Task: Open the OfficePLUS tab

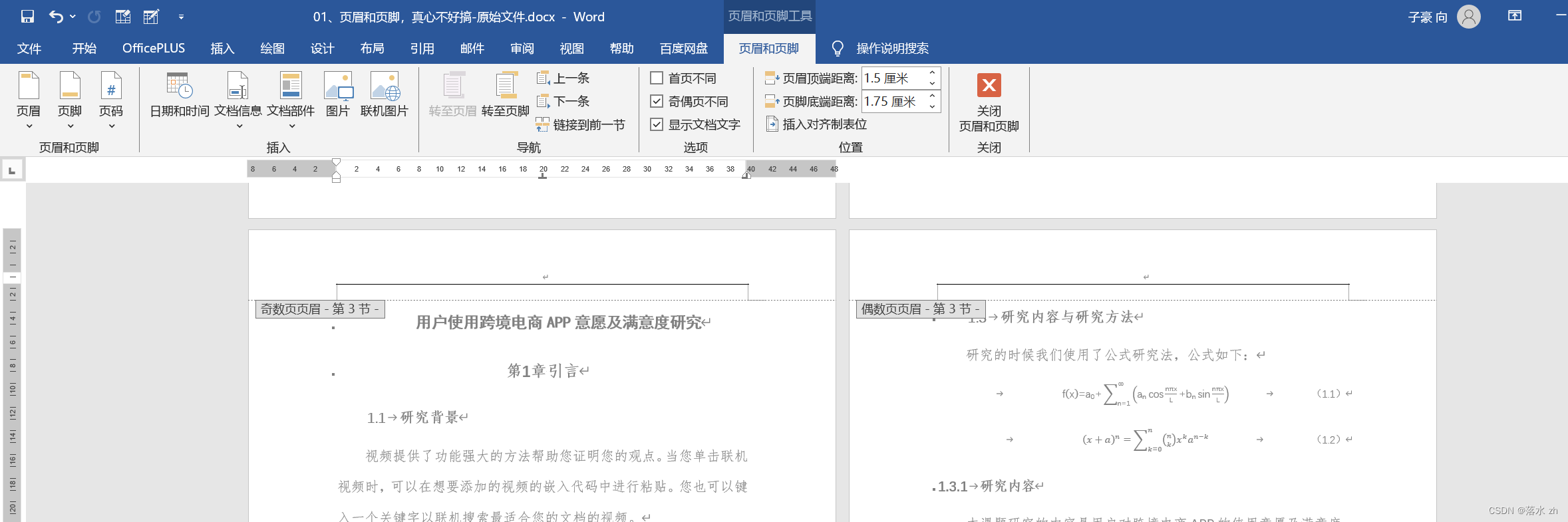Action: coord(154,49)
